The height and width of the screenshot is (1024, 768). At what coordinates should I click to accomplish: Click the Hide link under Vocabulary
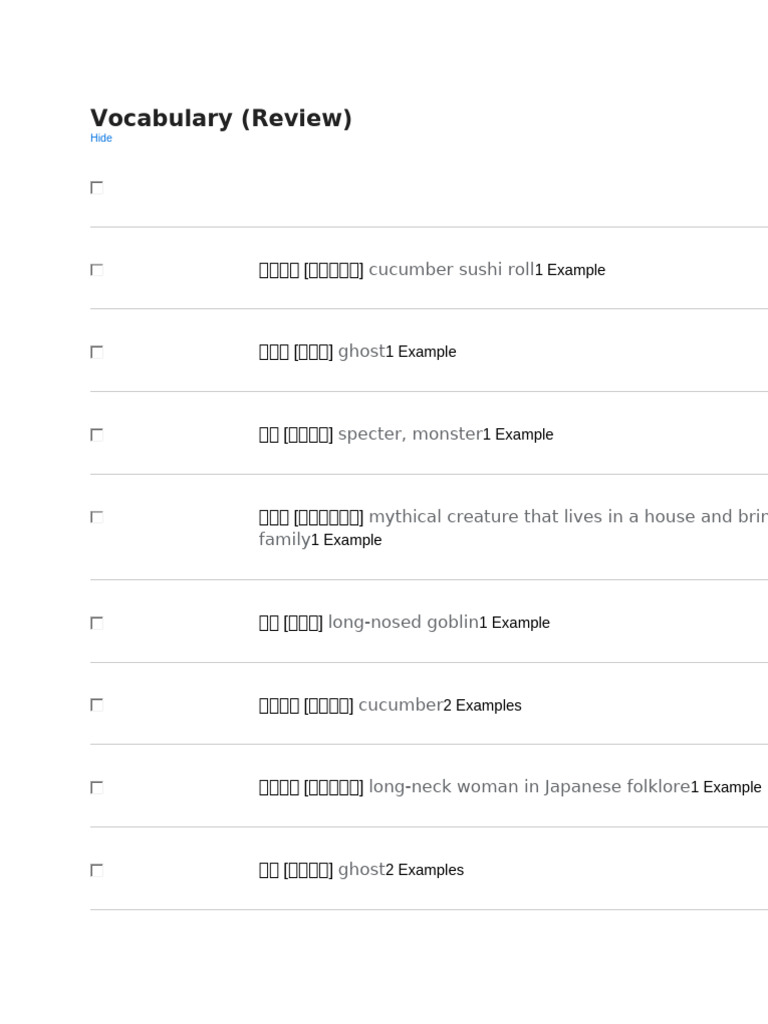pos(101,138)
